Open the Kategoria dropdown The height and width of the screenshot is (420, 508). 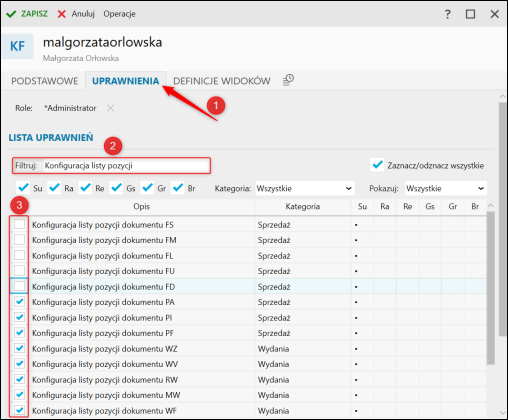305,188
